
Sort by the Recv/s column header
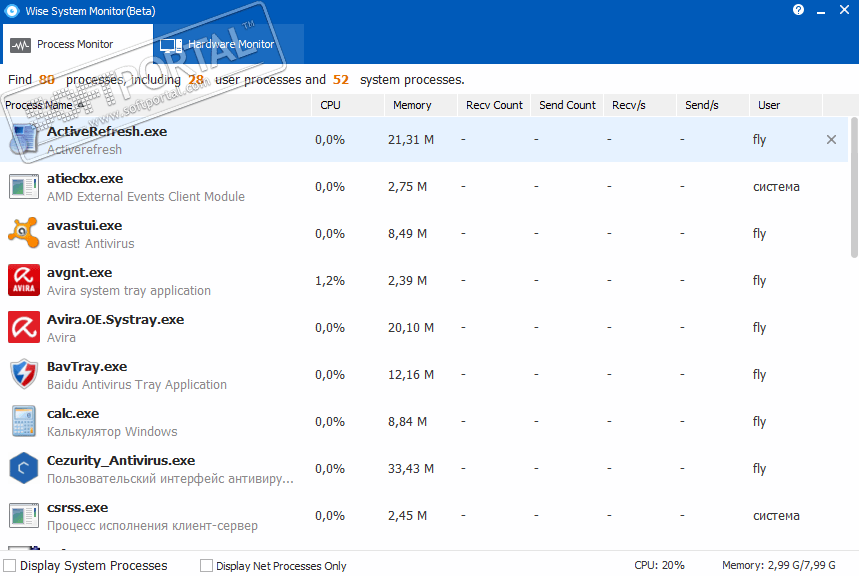click(640, 105)
